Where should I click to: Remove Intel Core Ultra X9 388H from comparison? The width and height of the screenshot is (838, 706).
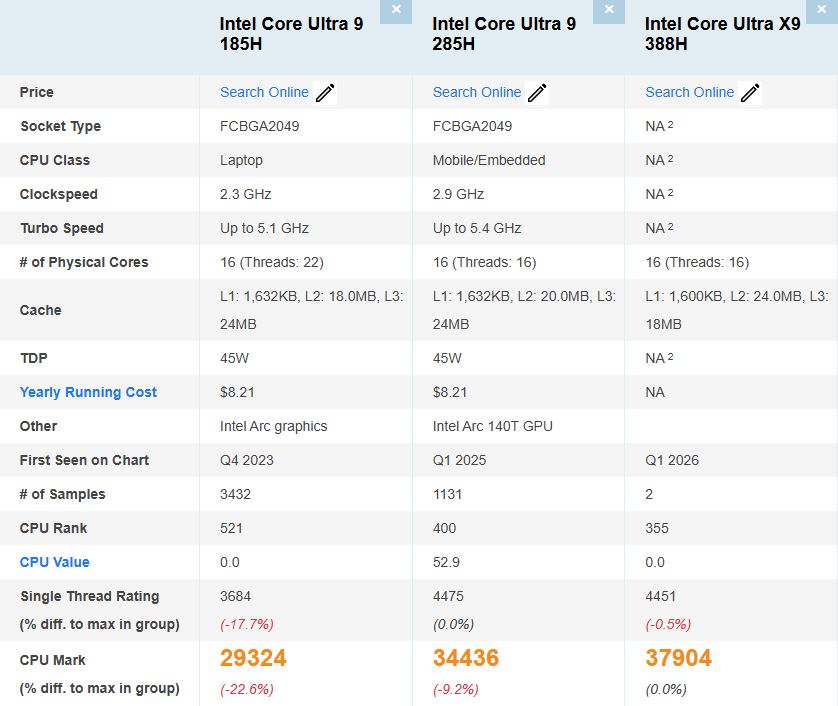point(822,10)
